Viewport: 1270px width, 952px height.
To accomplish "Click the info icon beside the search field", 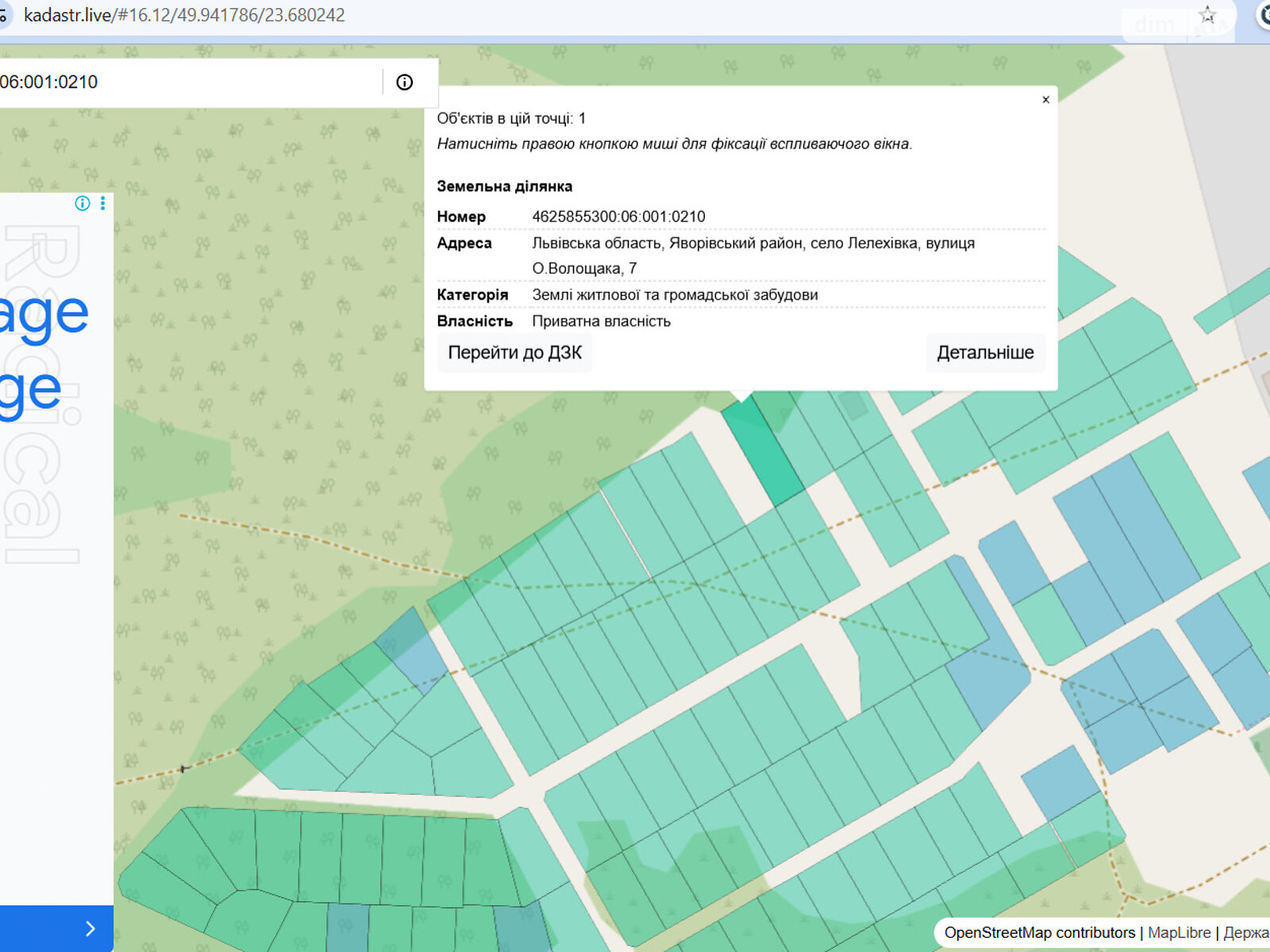I will (x=404, y=82).
